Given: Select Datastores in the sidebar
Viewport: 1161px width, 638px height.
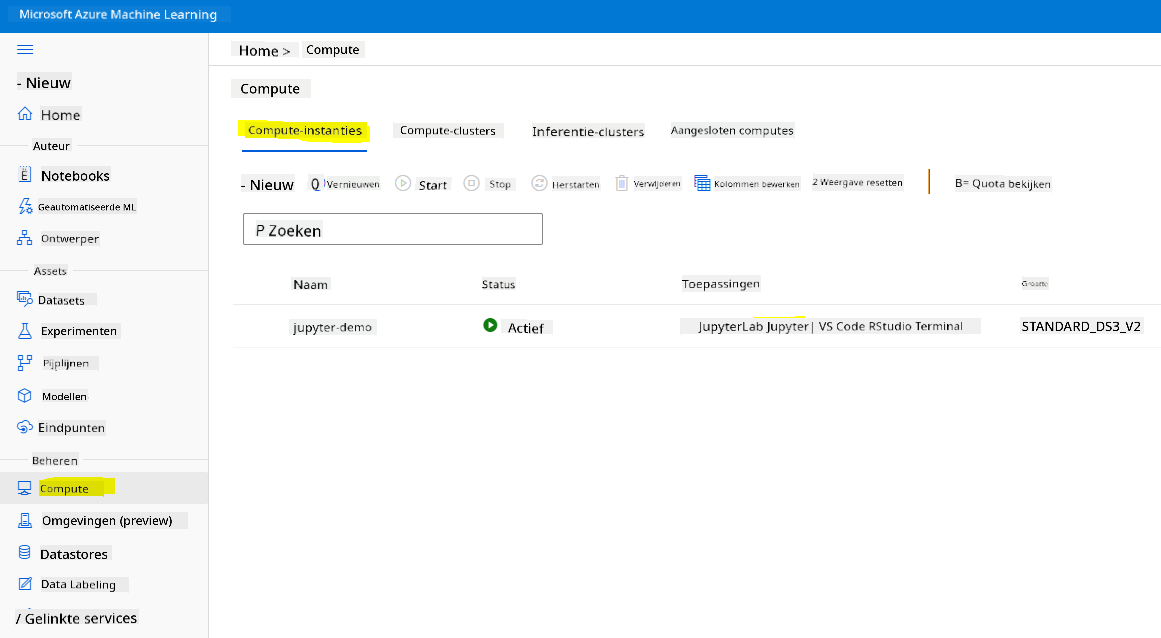Looking at the screenshot, I should (x=73, y=554).
